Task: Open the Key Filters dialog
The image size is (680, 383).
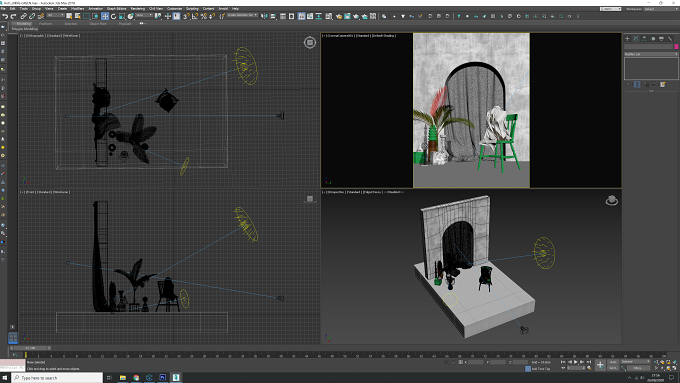Action: [638, 368]
